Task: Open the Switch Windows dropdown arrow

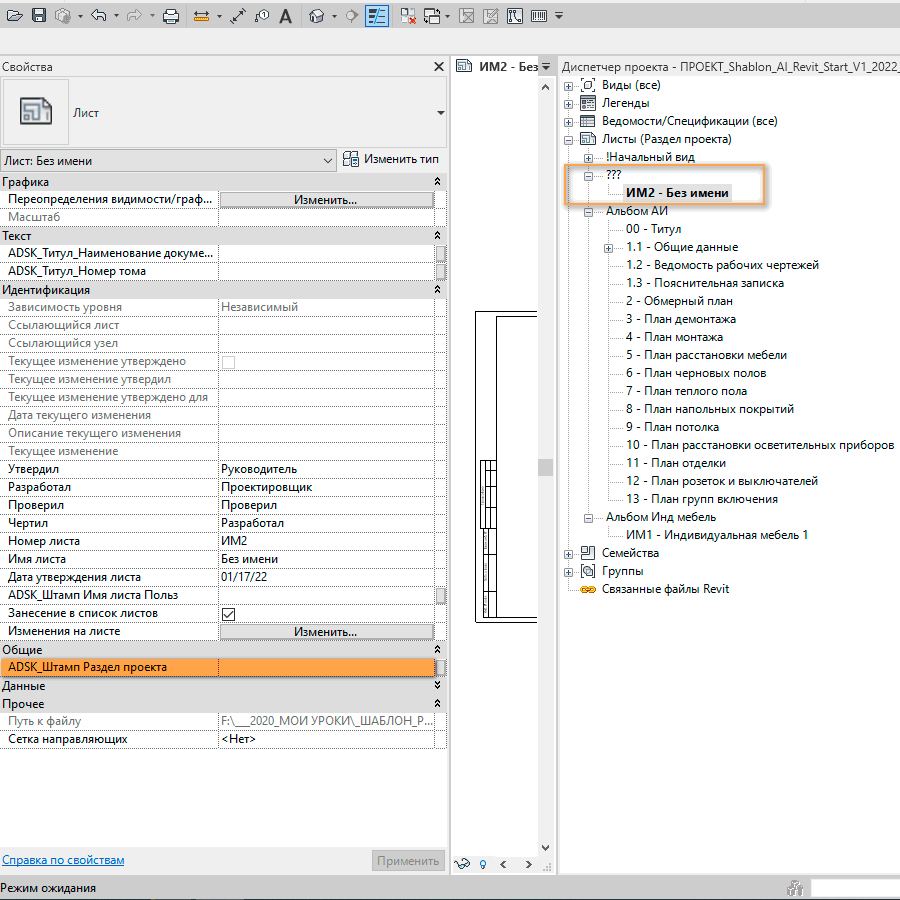Action: [x=447, y=16]
